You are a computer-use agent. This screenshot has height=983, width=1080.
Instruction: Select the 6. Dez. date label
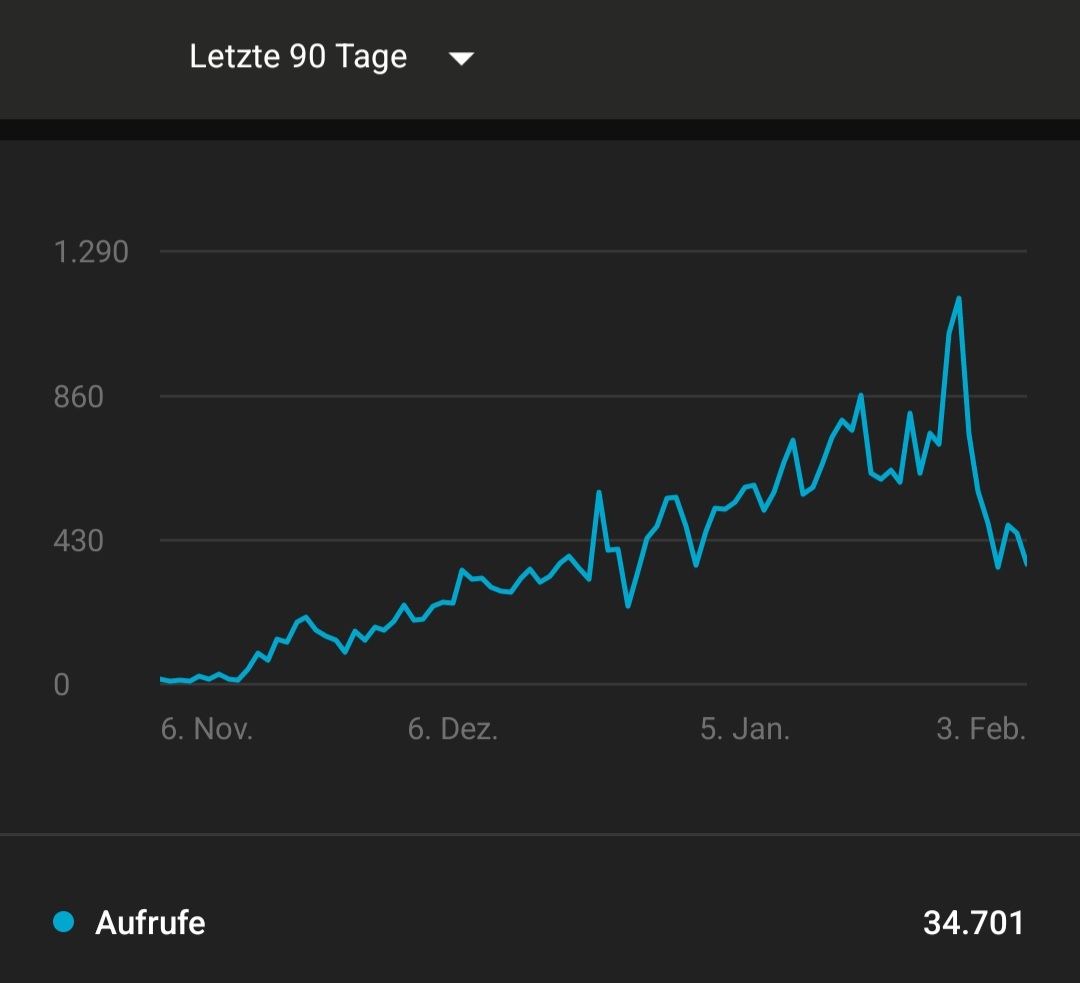pyautogui.click(x=453, y=729)
